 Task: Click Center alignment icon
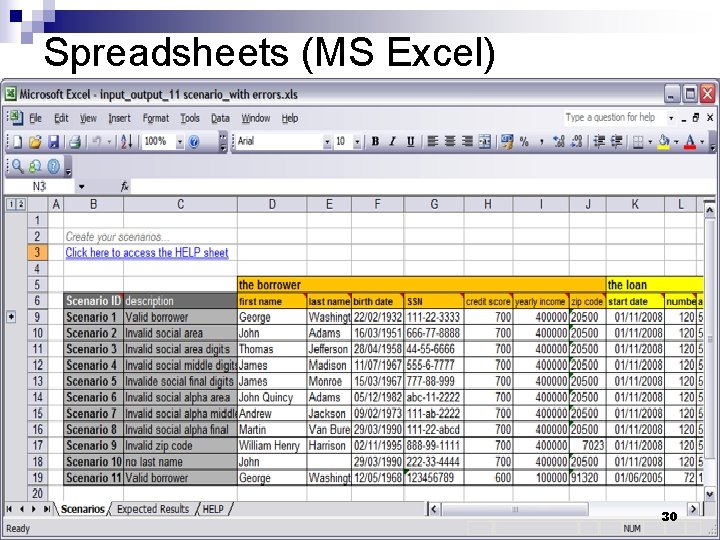(450, 141)
